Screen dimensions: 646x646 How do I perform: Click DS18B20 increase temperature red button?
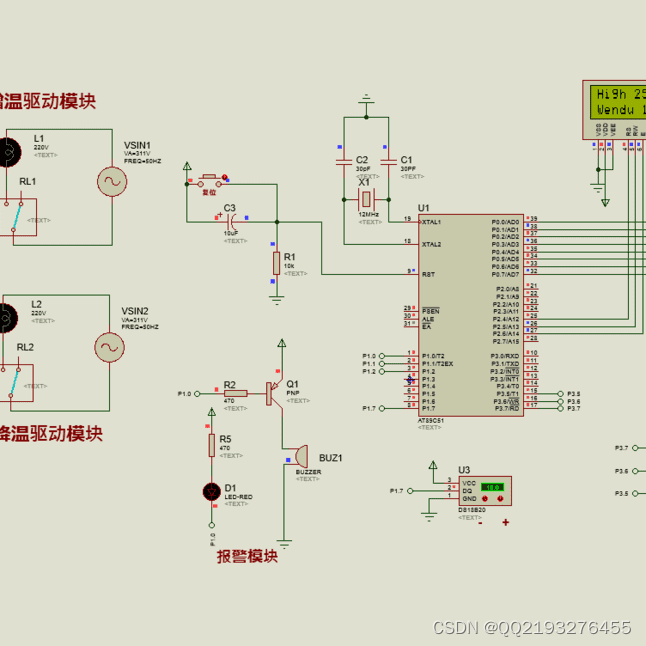point(500,499)
